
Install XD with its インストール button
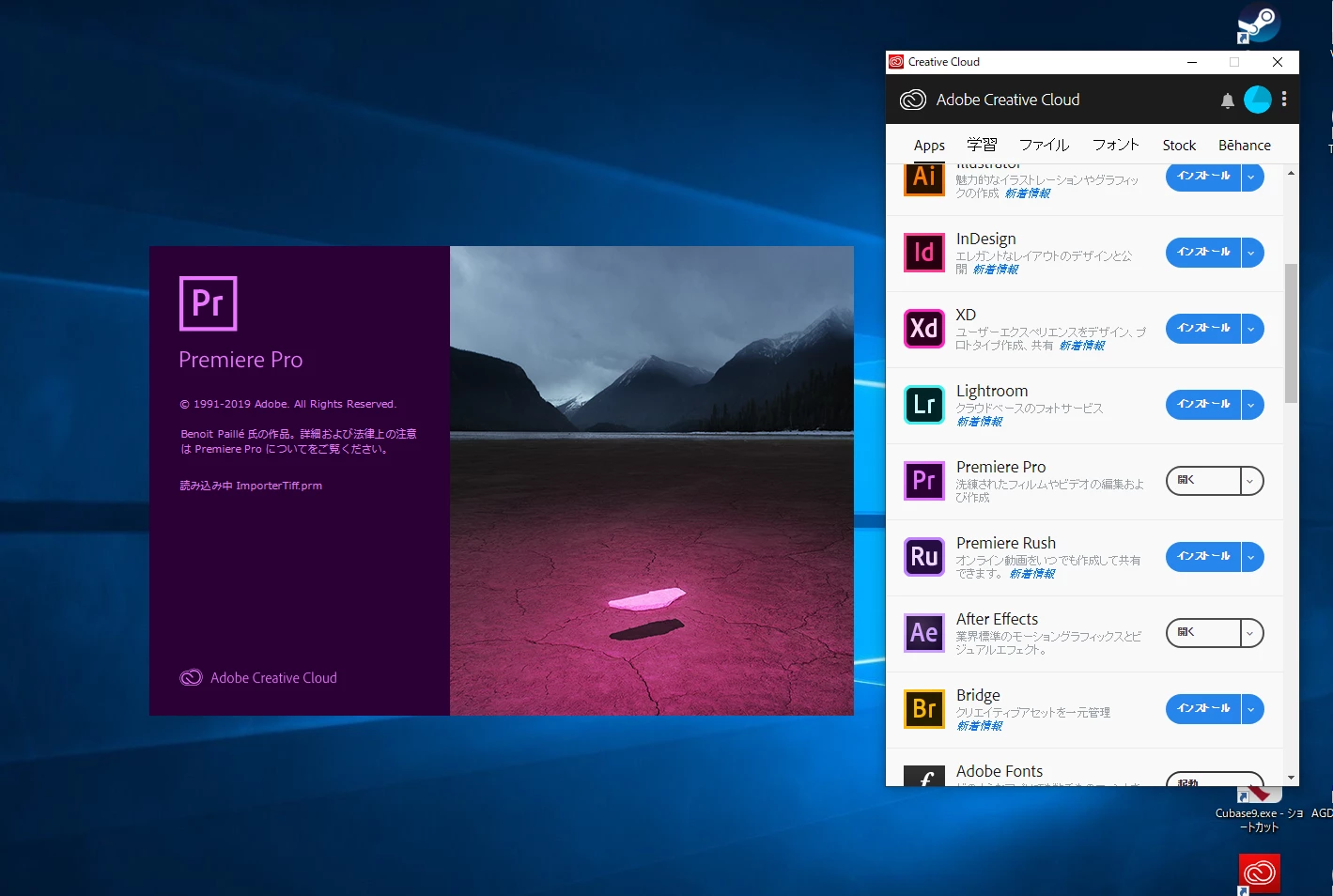(x=1203, y=328)
